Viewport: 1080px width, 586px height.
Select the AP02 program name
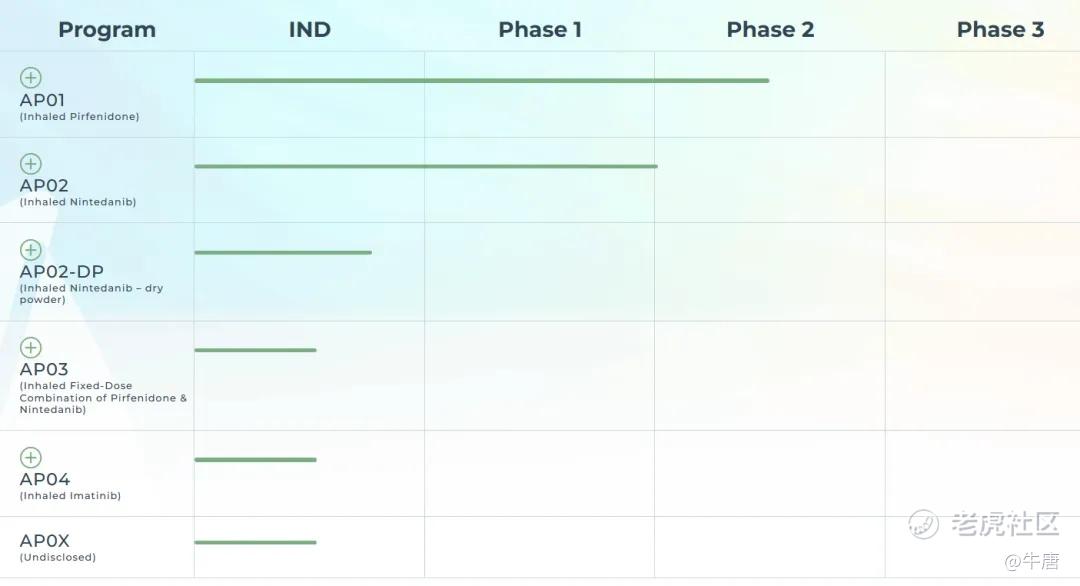click(44, 186)
